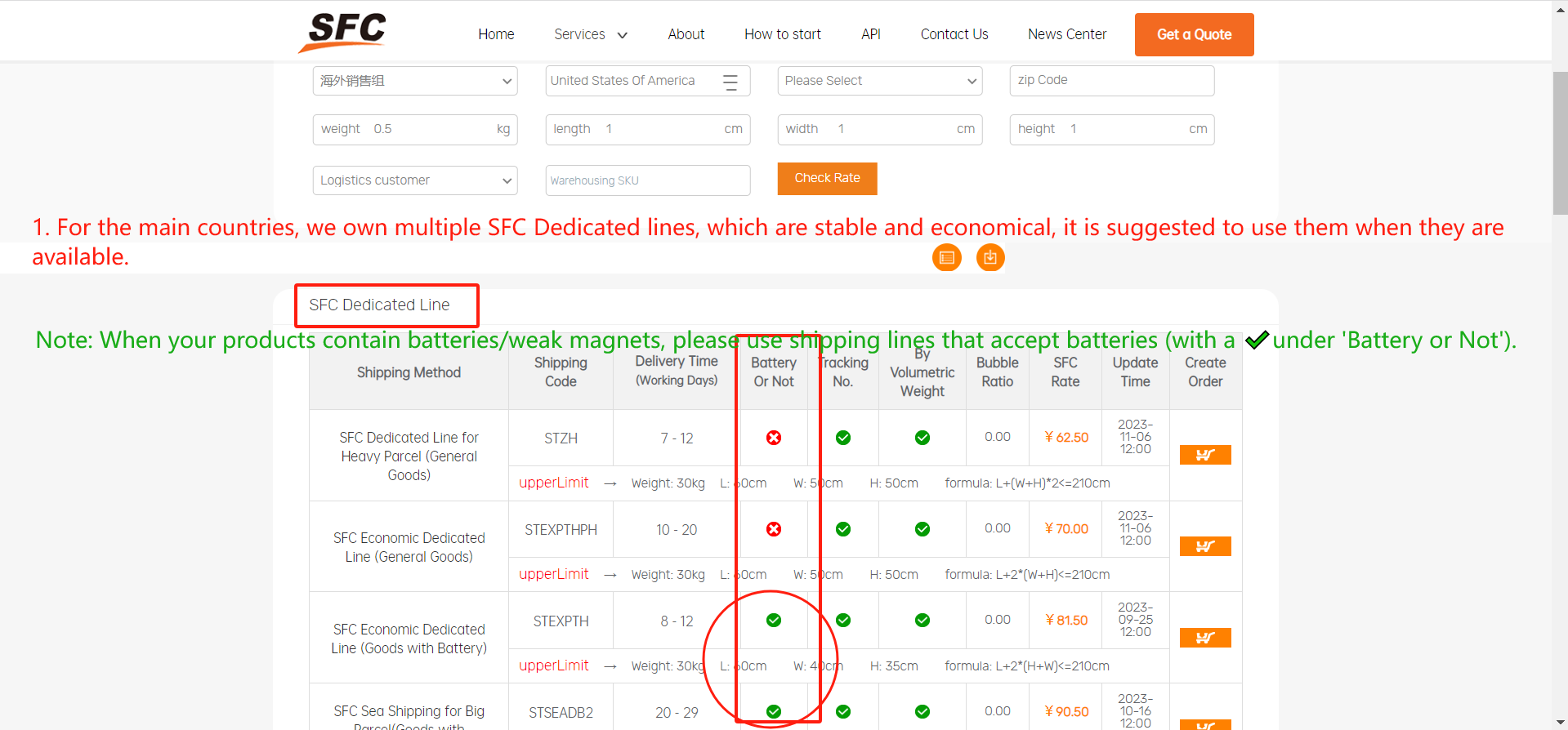The width and height of the screenshot is (1568, 730).
Task: Click the SFC logo
Action: click(342, 33)
